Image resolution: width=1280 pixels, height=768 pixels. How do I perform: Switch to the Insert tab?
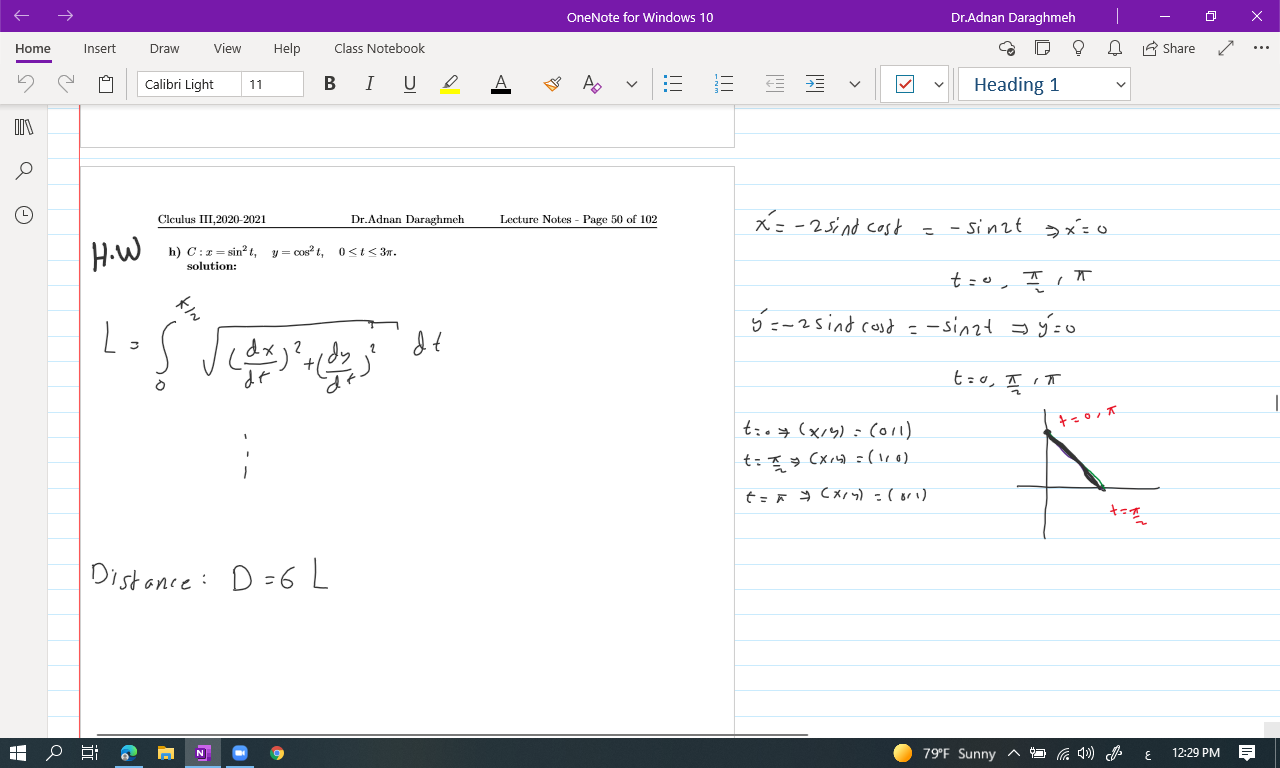(99, 48)
